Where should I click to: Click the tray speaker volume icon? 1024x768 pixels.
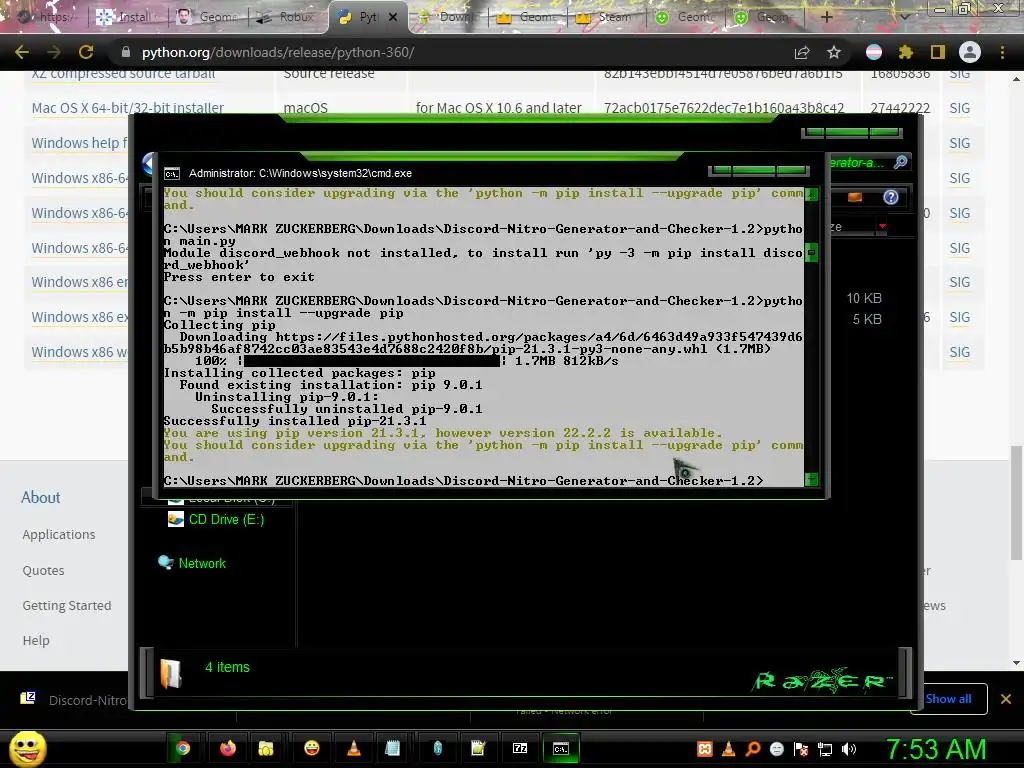coord(848,749)
